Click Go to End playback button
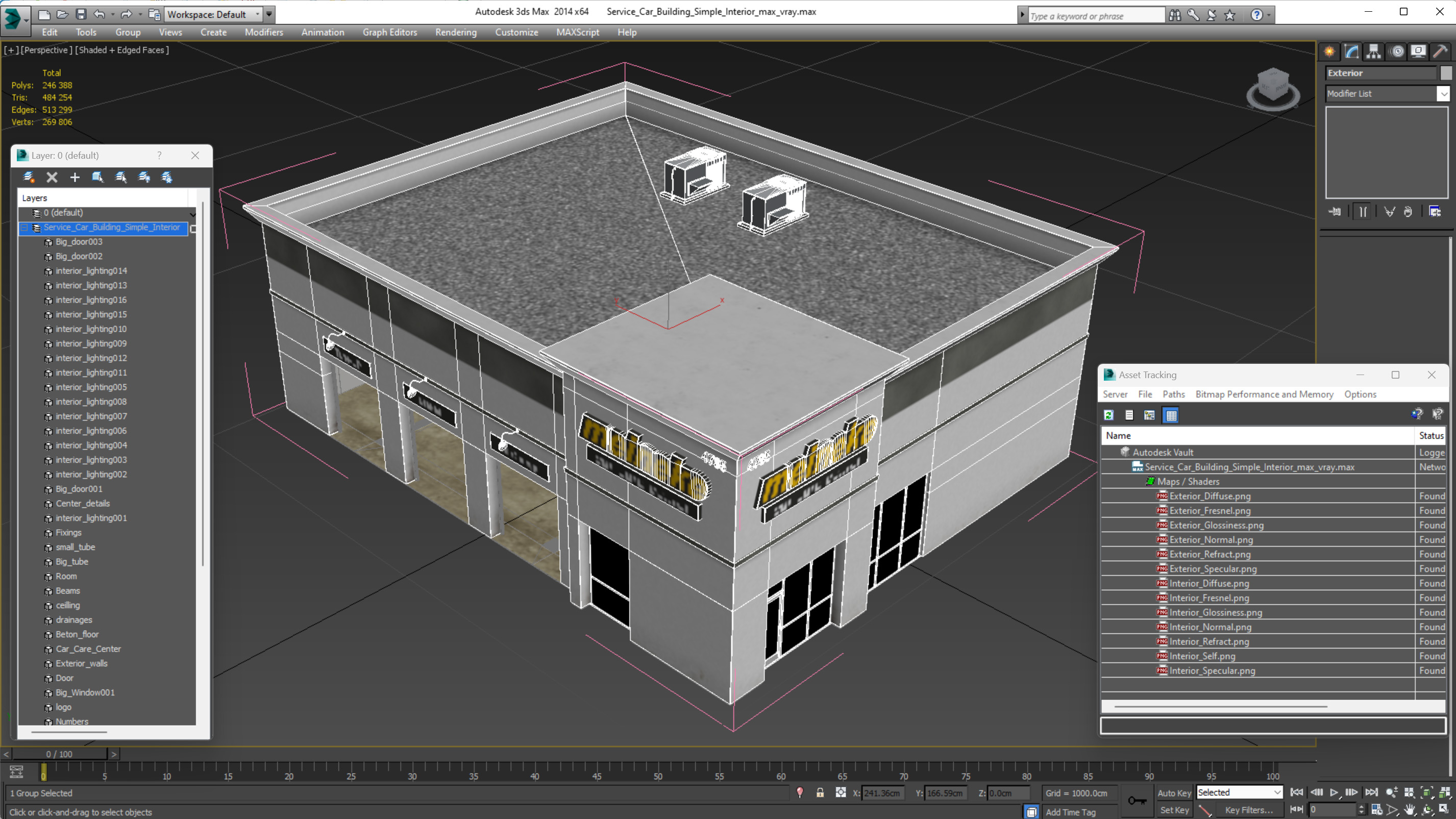 (1372, 792)
